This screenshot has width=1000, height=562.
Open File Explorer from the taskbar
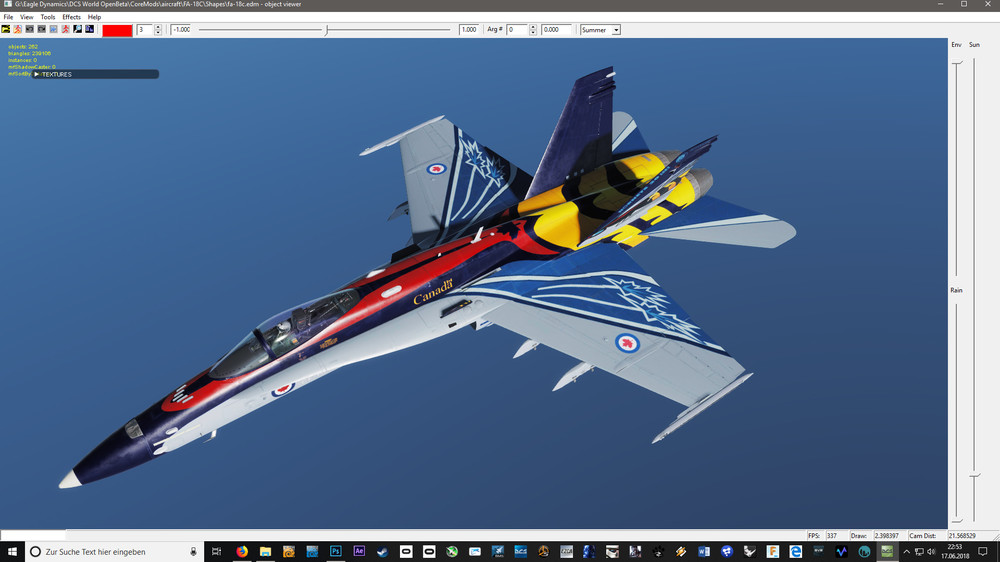coord(266,551)
